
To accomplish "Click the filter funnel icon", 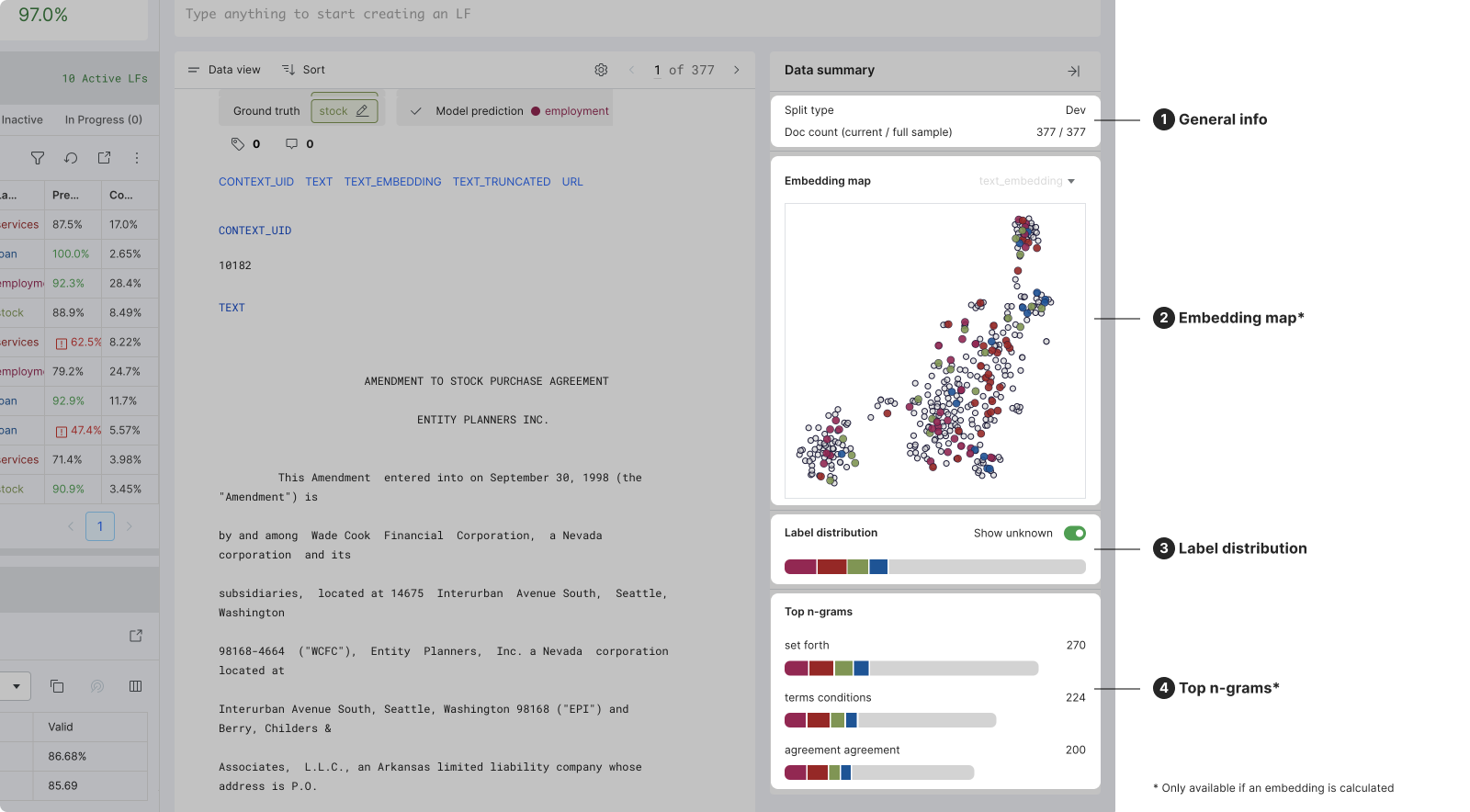I will pos(38,158).
